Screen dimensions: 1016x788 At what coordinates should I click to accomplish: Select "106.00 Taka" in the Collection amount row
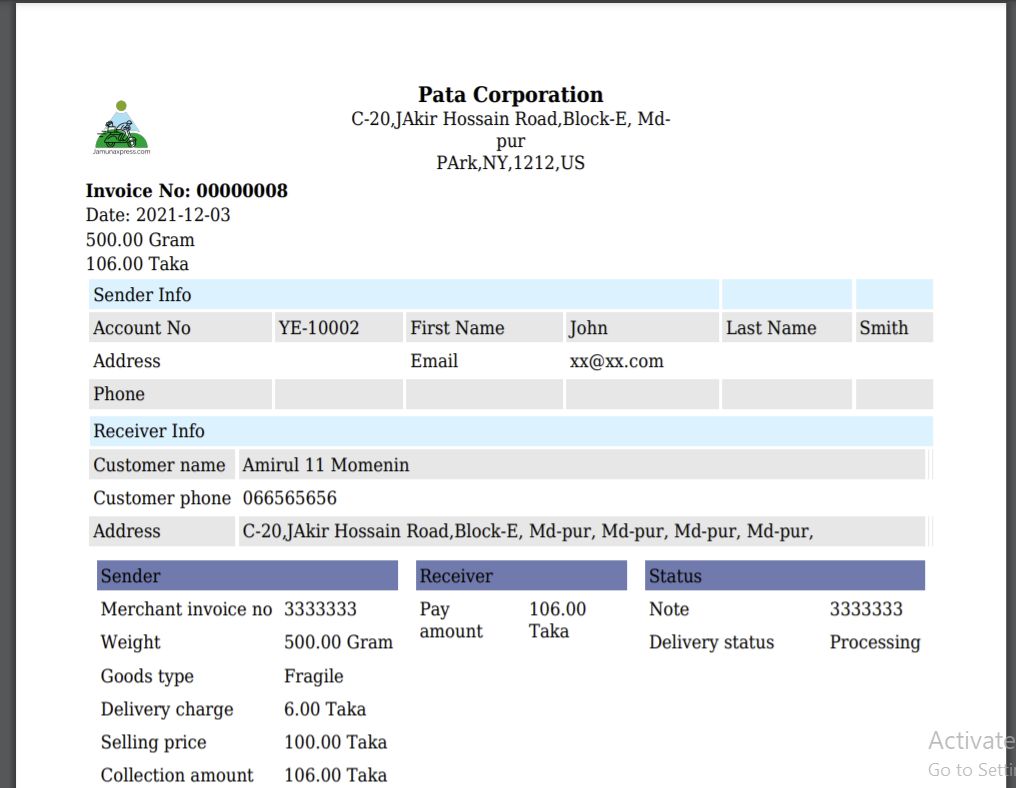tap(336, 775)
